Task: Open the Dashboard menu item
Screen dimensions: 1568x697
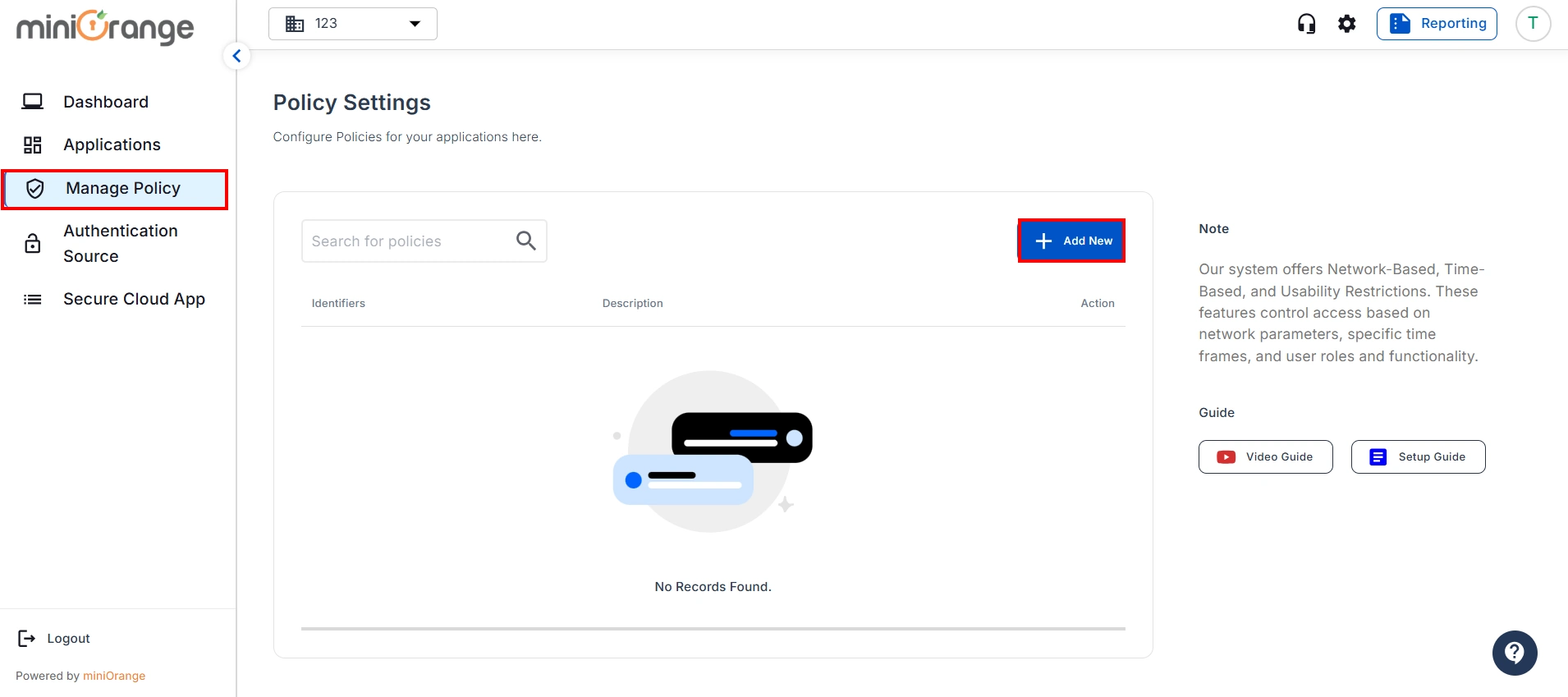Action: 106,102
